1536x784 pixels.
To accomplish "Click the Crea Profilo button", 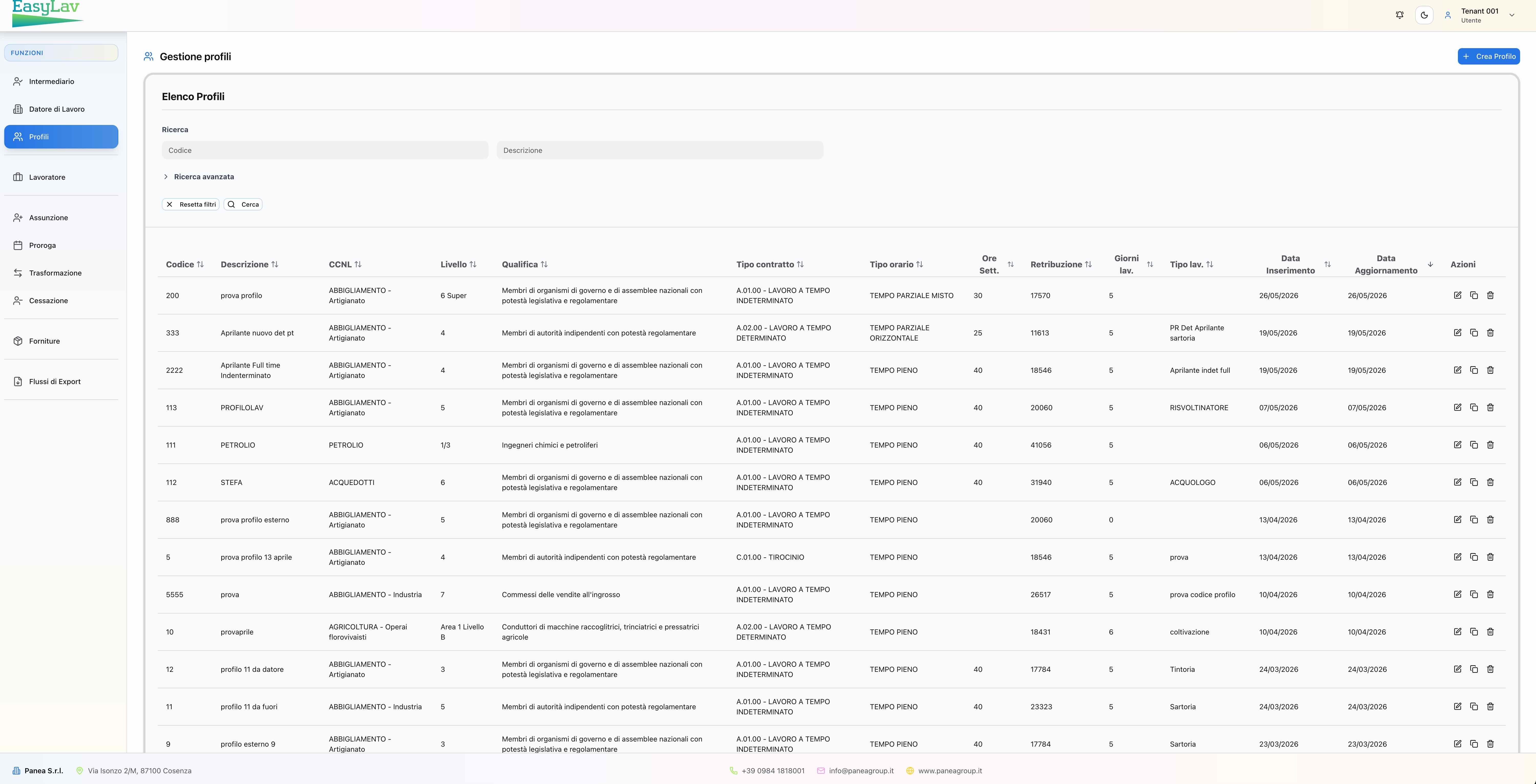I will (x=1488, y=56).
